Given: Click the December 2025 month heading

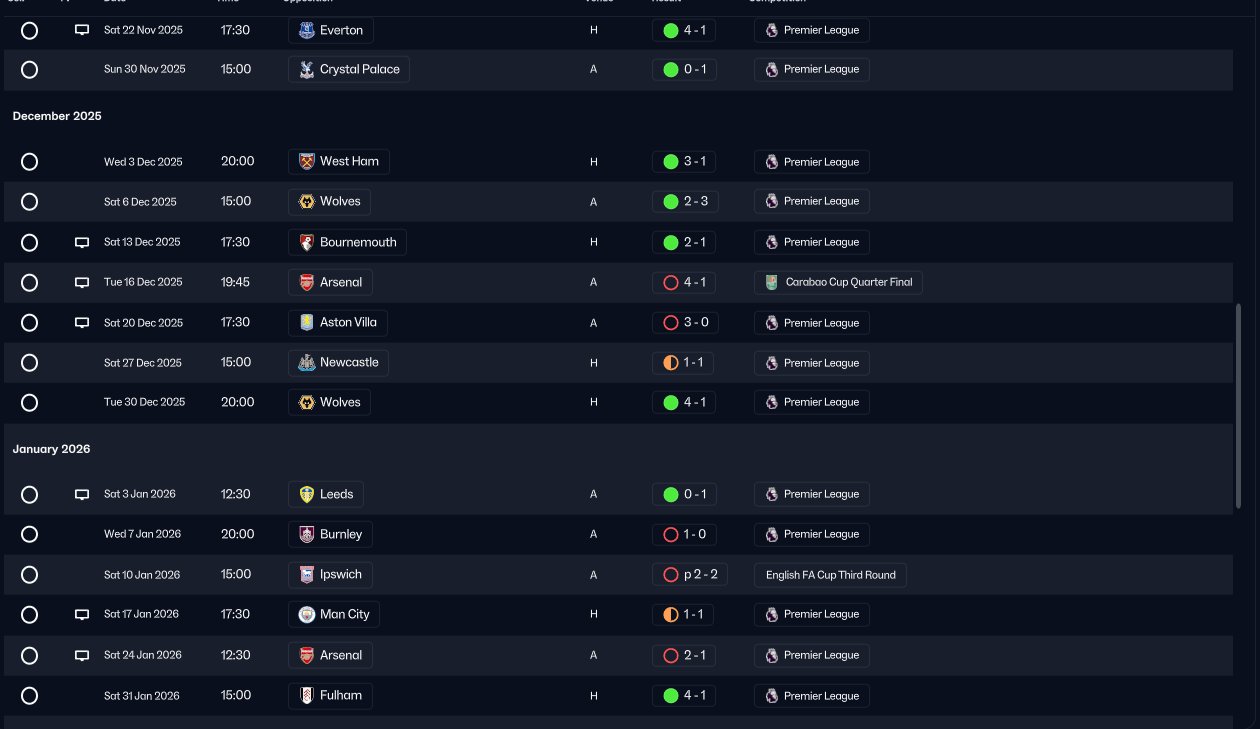Looking at the screenshot, I should 57,116.
